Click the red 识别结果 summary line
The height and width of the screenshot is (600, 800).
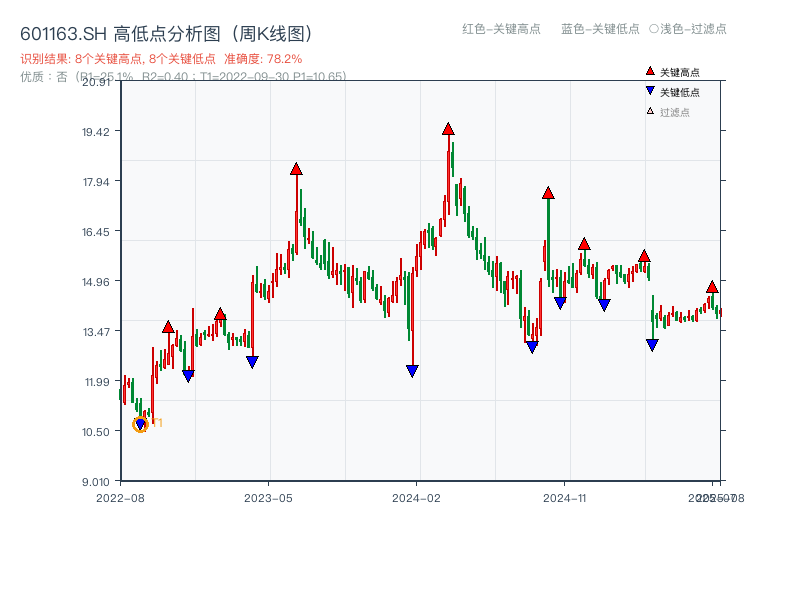tap(161, 59)
